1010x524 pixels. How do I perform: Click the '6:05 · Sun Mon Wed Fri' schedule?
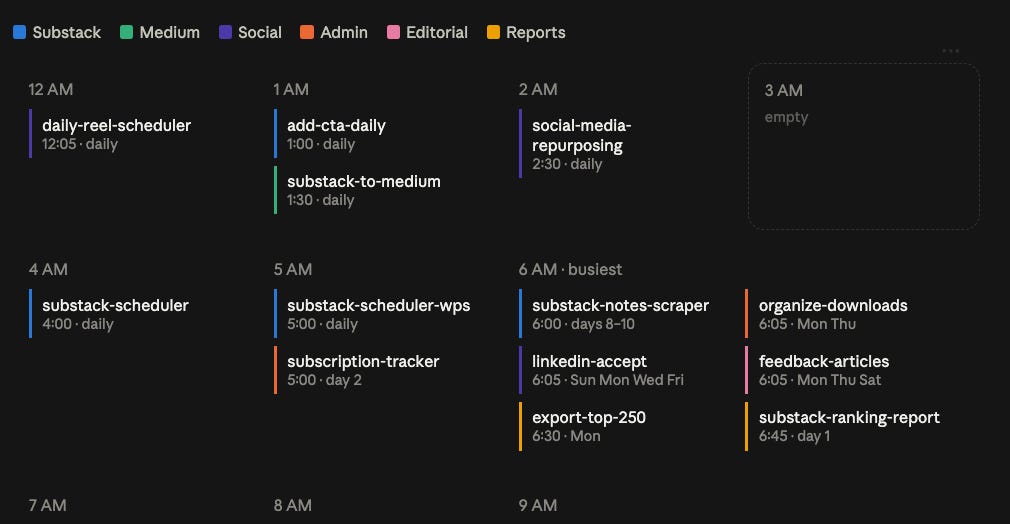coord(608,380)
